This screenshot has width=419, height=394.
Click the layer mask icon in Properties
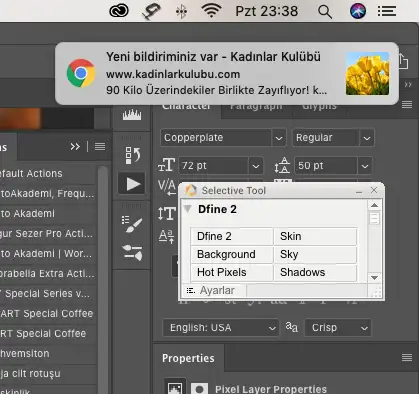click(199, 389)
